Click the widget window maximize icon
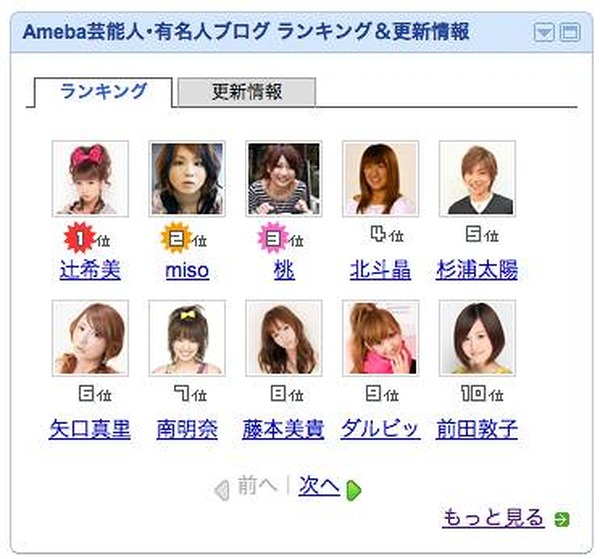 [570, 32]
